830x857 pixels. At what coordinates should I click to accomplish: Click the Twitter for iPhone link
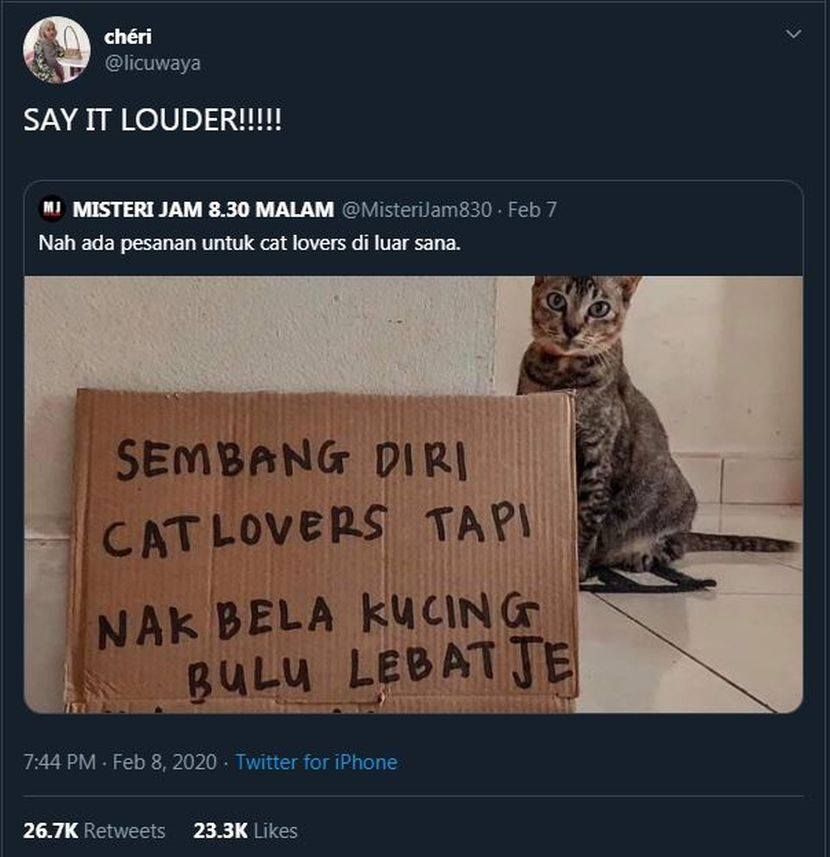[316, 762]
